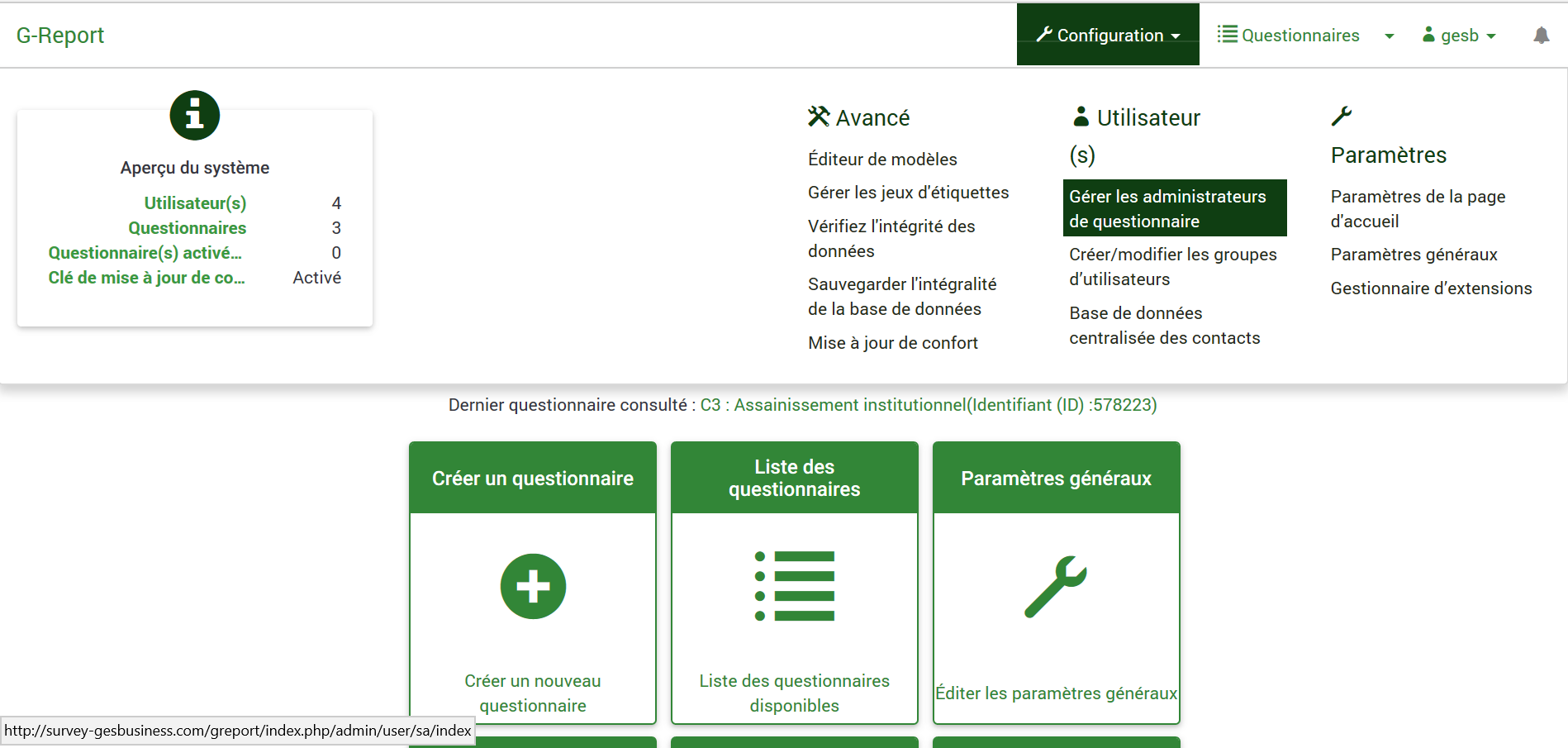Screen dimensions: 1568x748
Task: Open the Utilisateur(s) overview link
Action: tap(195, 203)
